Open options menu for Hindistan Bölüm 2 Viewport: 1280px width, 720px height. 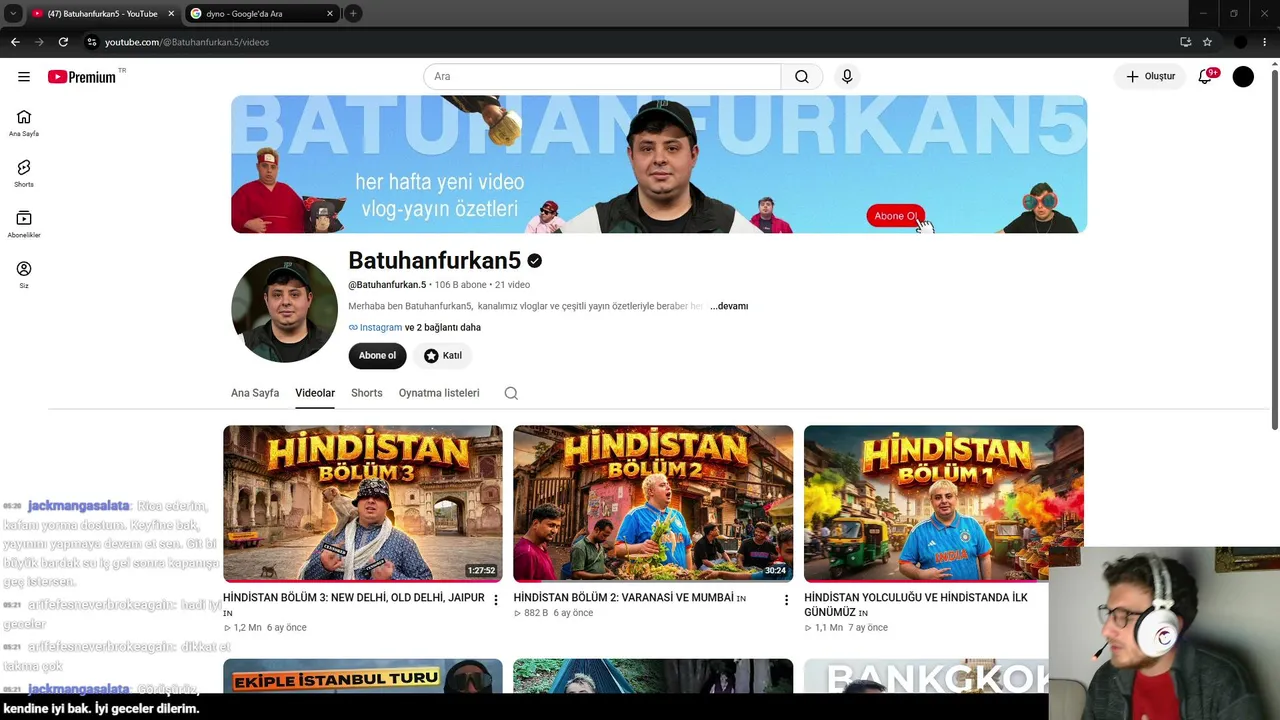click(x=786, y=600)
